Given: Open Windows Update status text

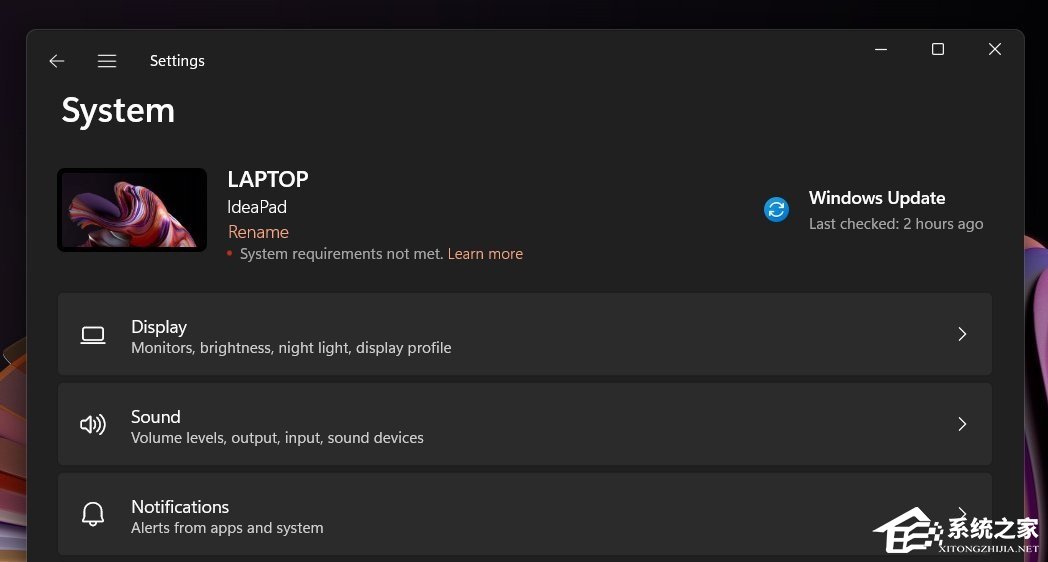Looking at the screenshot, I should pyautogui.click(x=877, y=198).
